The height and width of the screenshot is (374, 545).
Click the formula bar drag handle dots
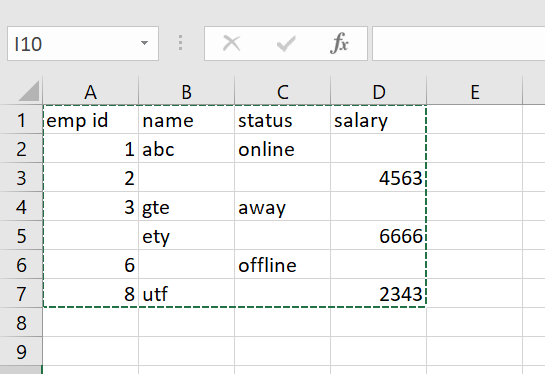[180, 43]
